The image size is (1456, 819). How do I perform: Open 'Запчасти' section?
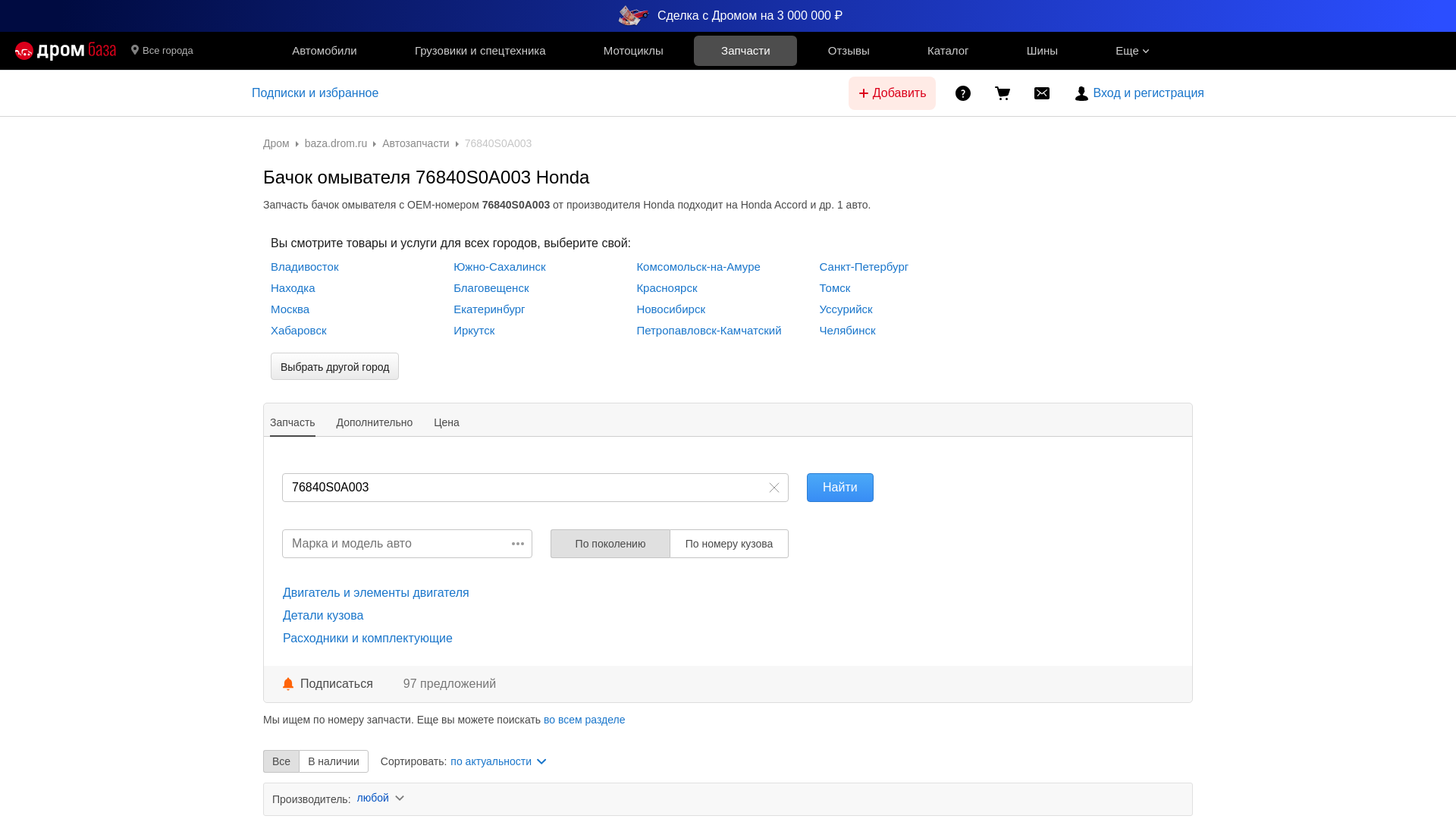point(745,51)
